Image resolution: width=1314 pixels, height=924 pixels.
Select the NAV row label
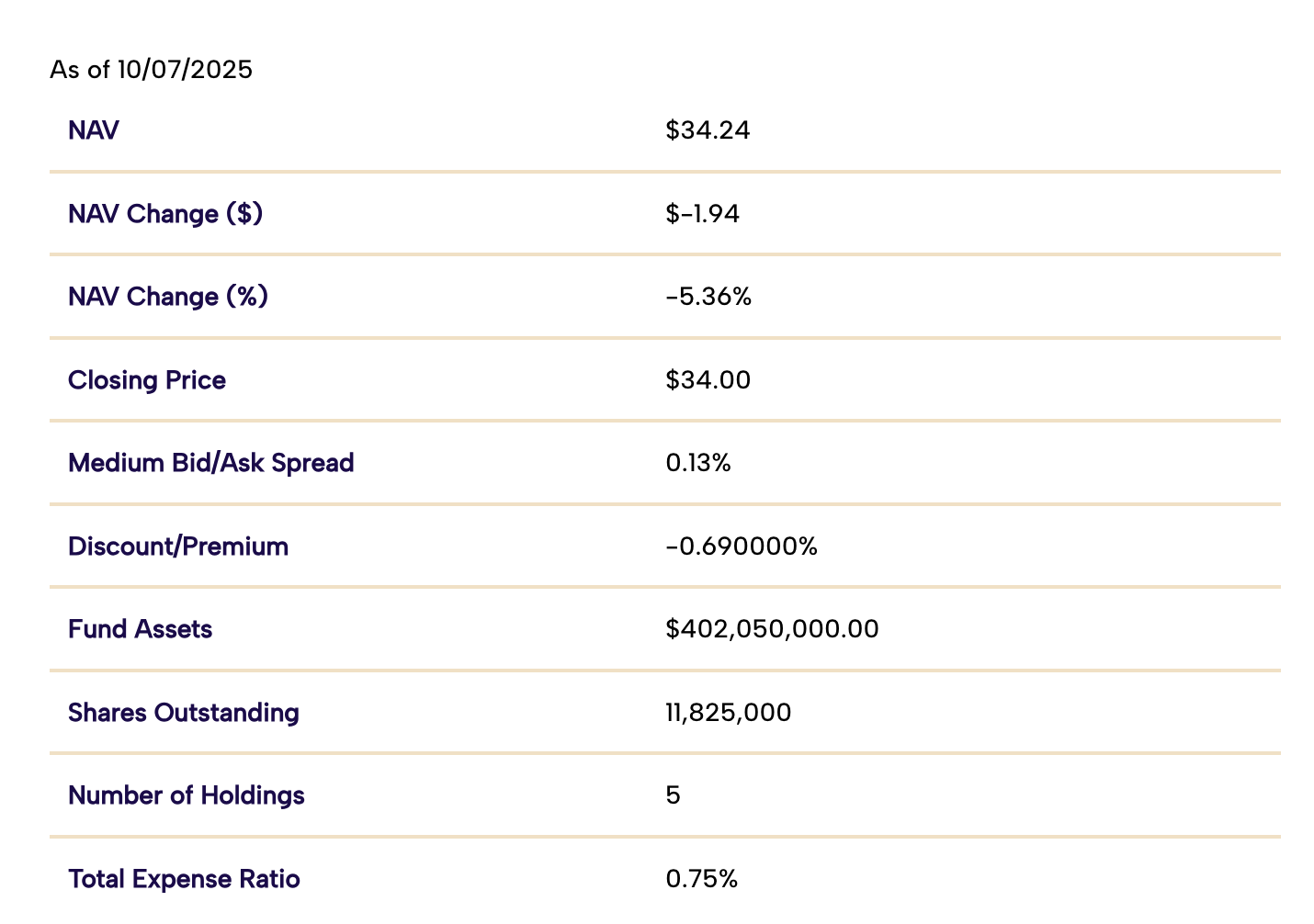point(94,130)
